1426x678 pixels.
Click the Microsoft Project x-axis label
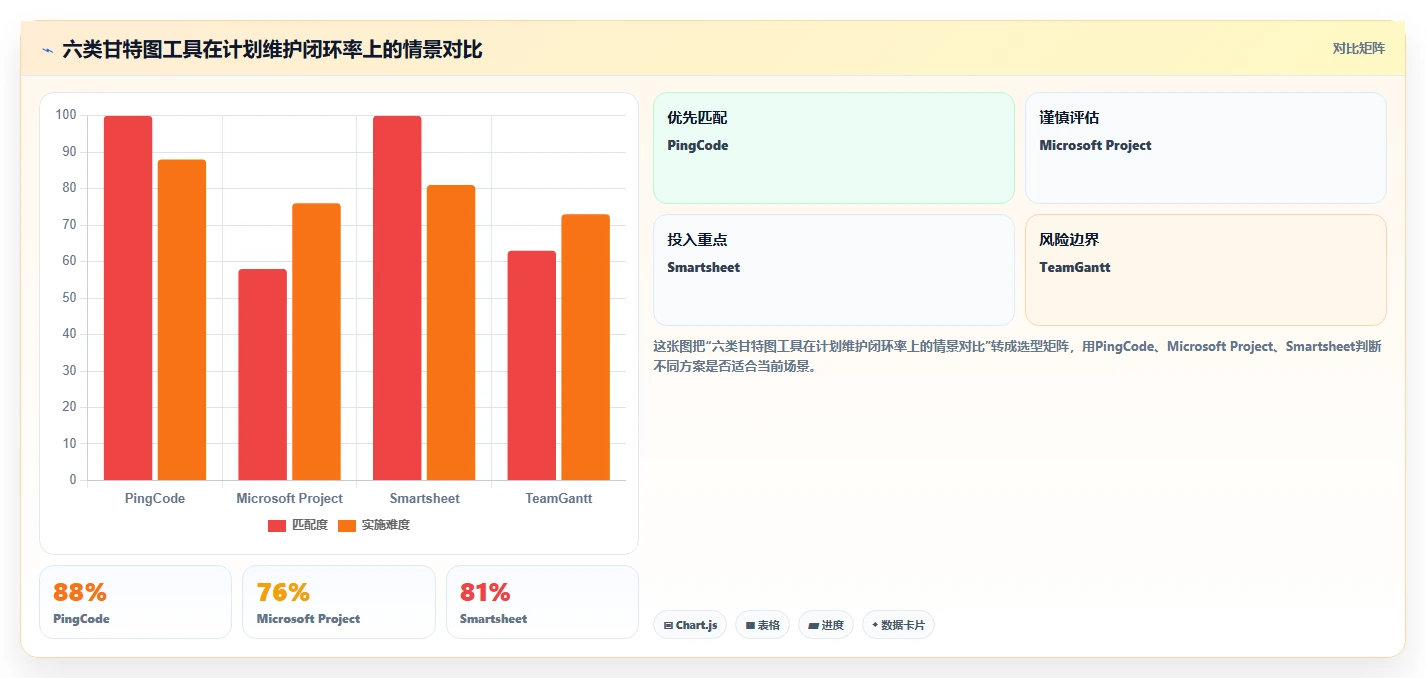click(289, 498)
